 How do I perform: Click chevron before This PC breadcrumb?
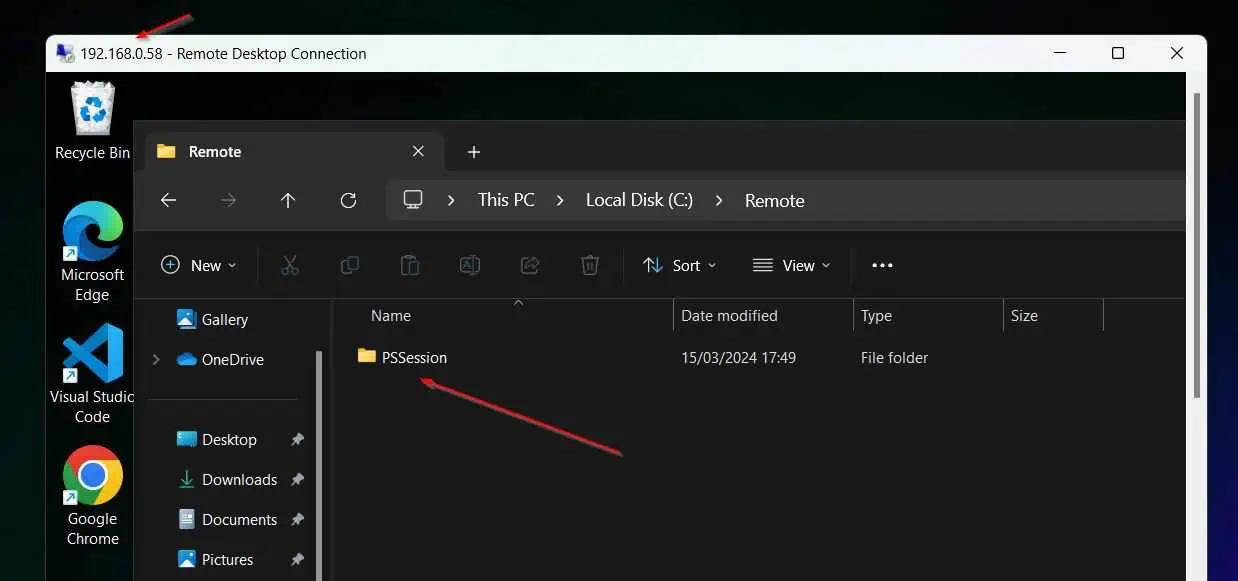tap(451, 200)
